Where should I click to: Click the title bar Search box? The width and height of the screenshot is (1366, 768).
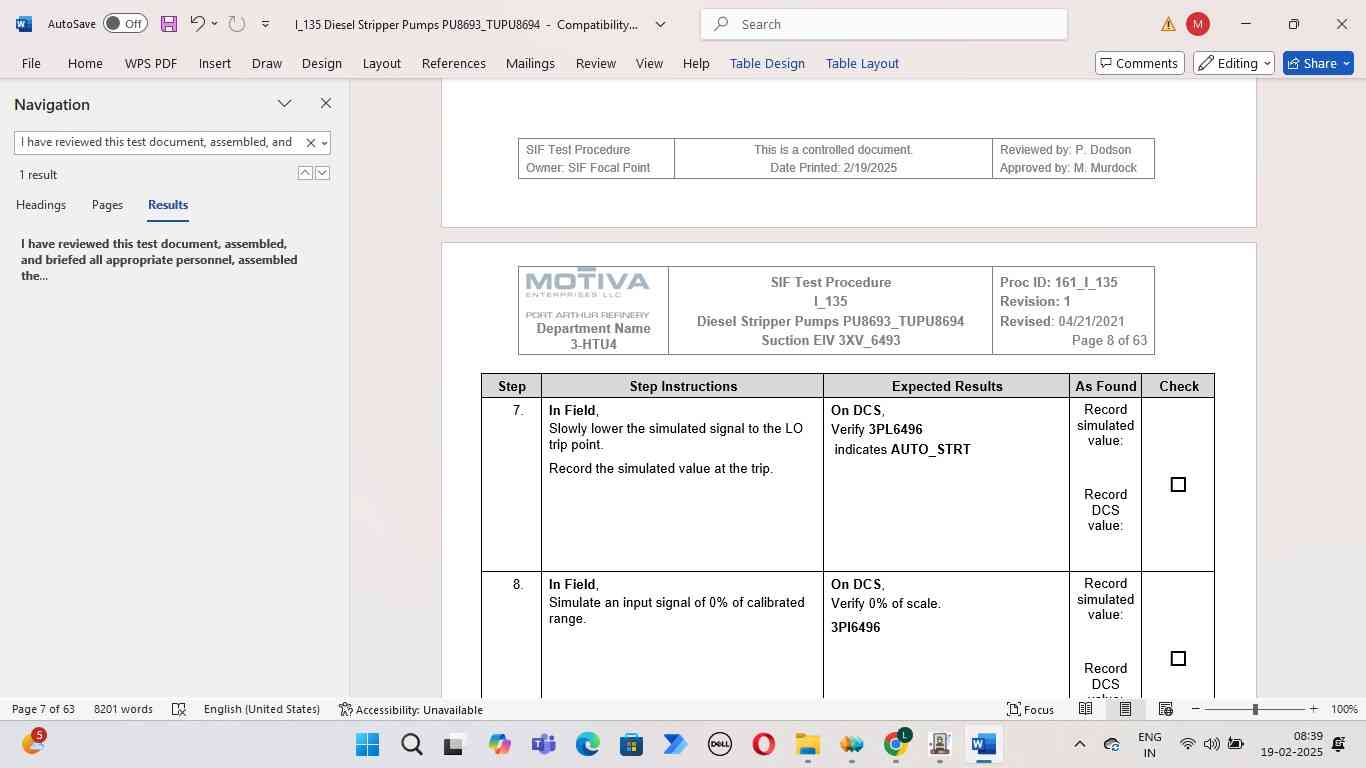point(884,24)
